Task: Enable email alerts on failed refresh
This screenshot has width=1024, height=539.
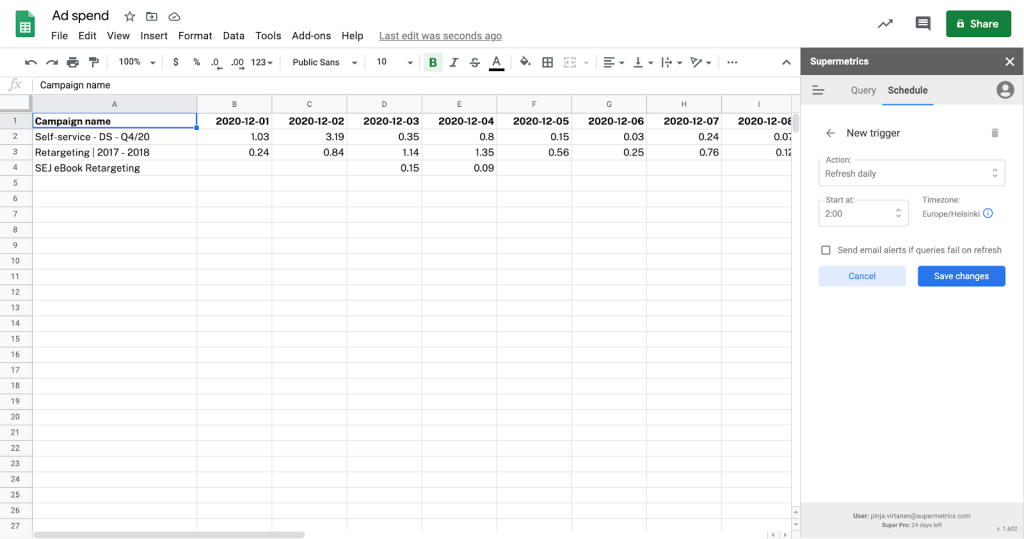Action: 826,250
